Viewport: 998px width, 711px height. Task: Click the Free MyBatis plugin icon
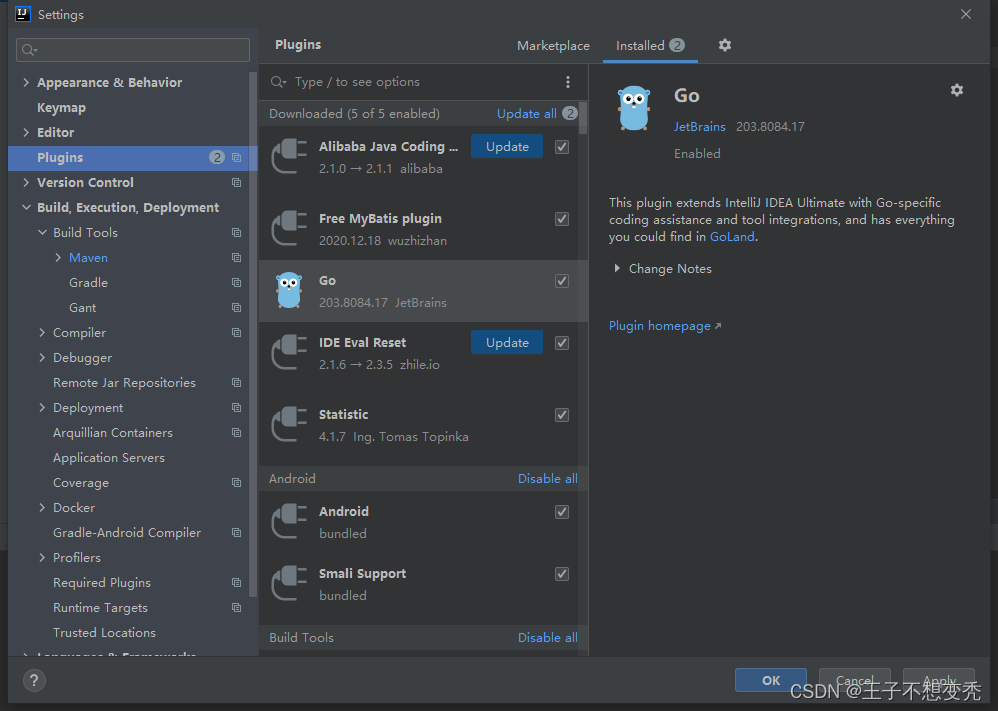(x=289, y=229)
